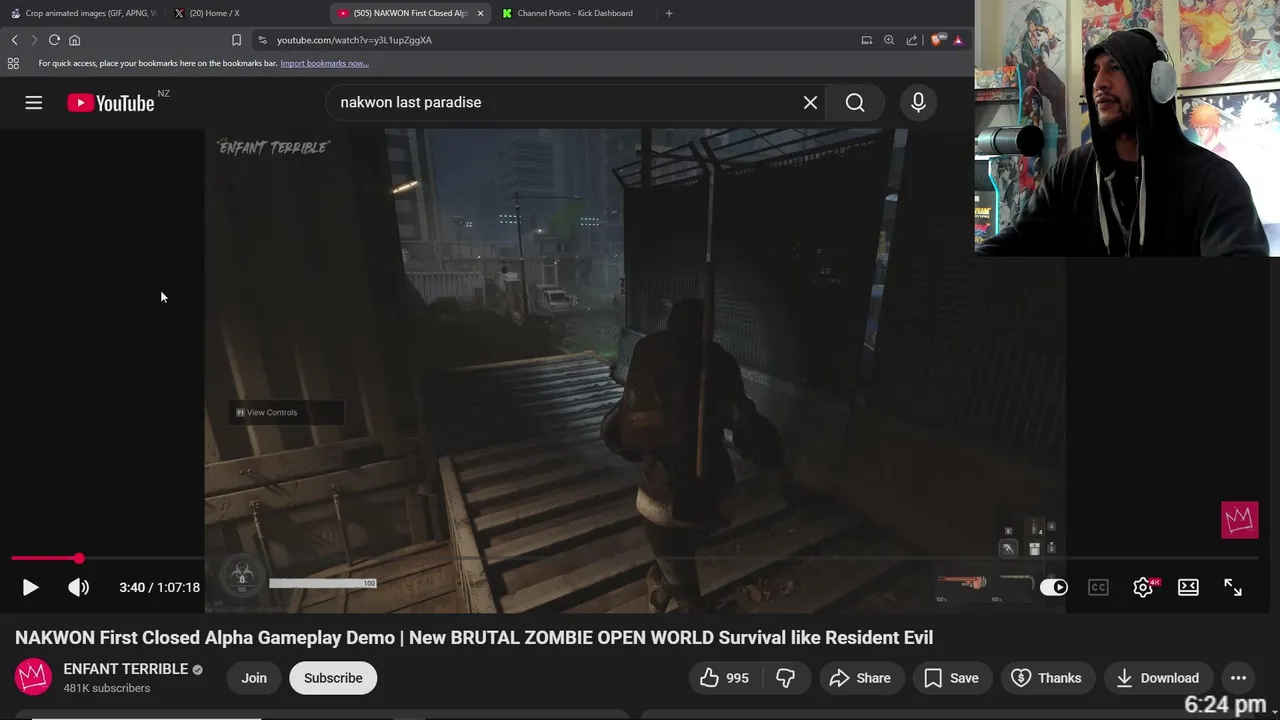The height and width of the screenshot is (720, 1280).
Task: Join the ENFANT TERRIBLE channel membership
Action: [x=254, y=678]
